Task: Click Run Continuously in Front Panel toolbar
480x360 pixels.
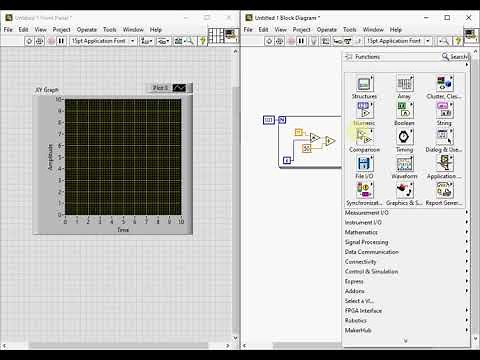Action: coord(40,41)
